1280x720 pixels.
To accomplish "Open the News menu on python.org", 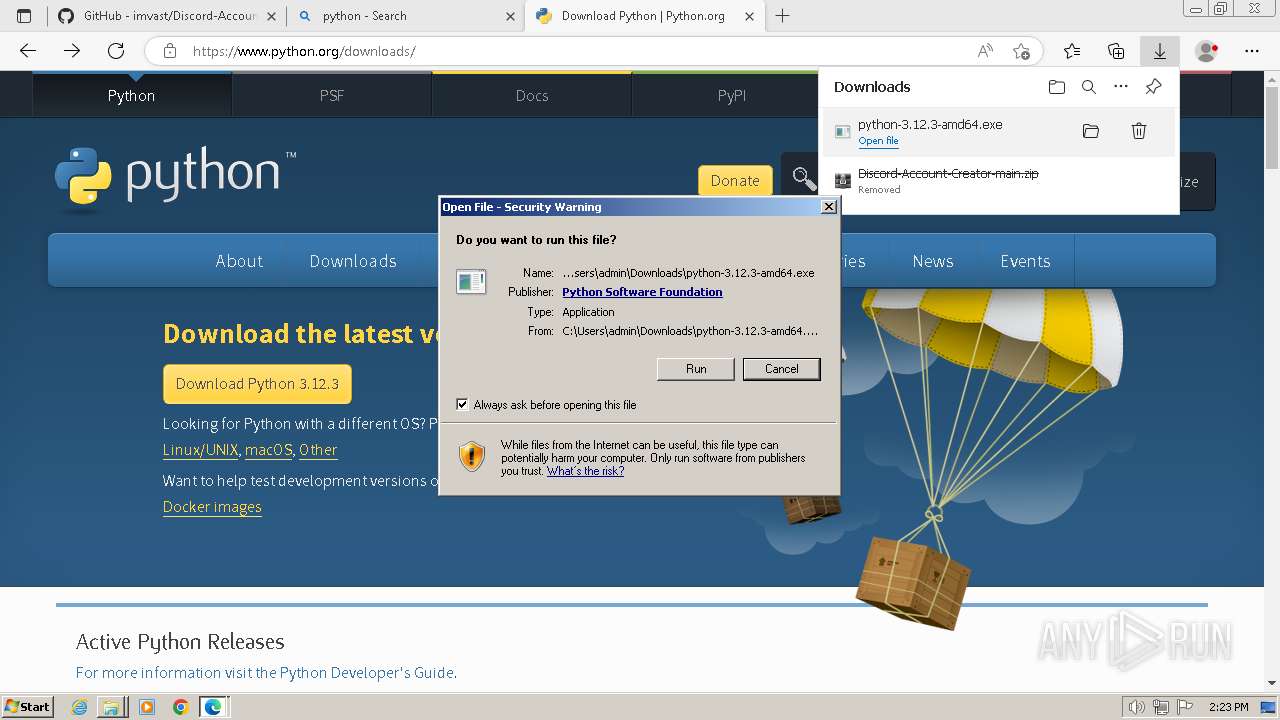I will point(933,261).
